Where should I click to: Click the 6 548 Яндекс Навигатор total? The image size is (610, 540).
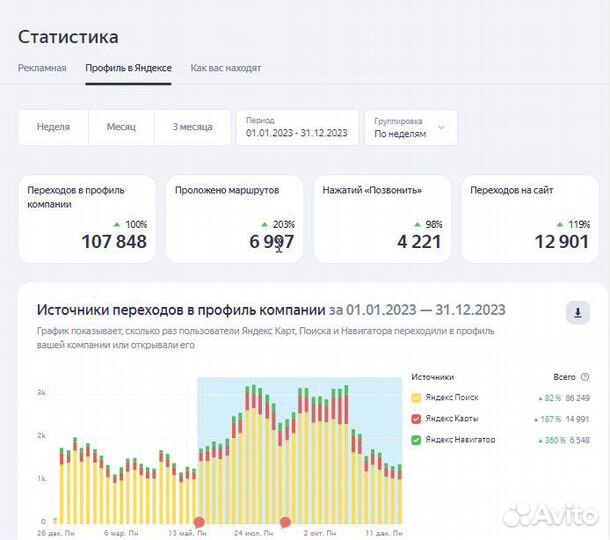click(x=580, y=440)
